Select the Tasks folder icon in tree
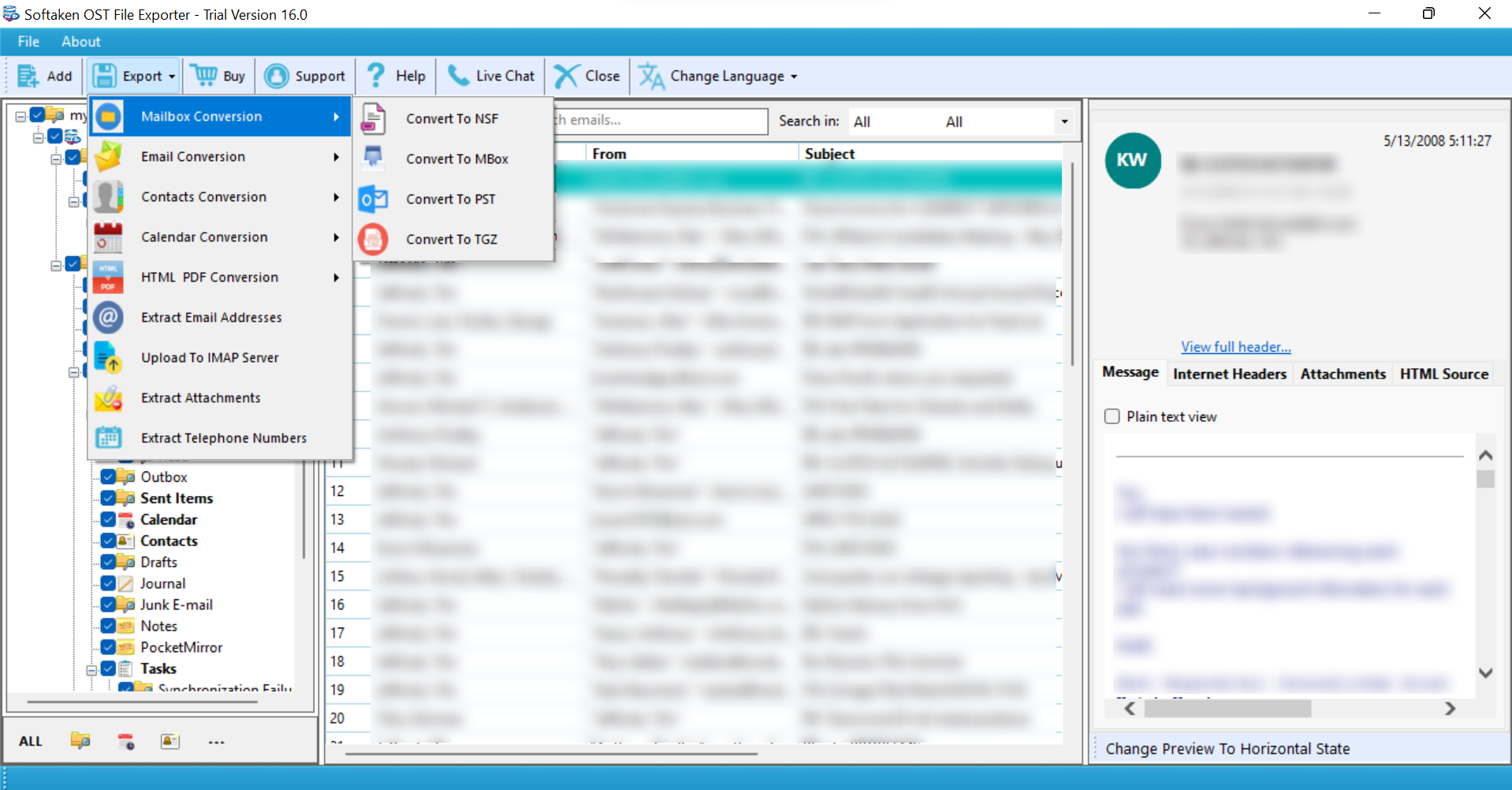Image resolution: width=1512 pixels, height=790 pixels. click(126, 669)
